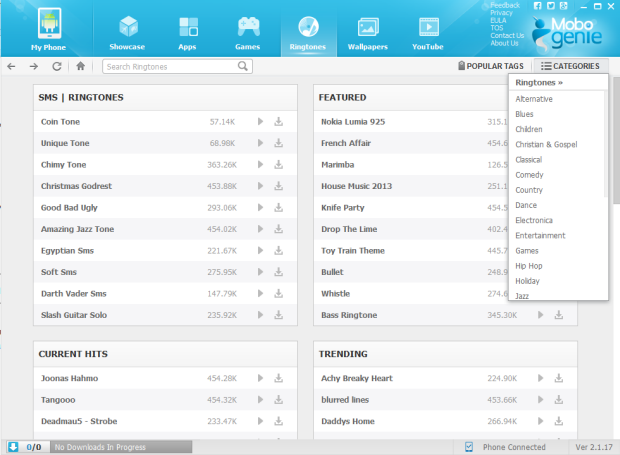620x455 pixels.
Task: Download the blurred lines ringtone
Action: point(559,400)
